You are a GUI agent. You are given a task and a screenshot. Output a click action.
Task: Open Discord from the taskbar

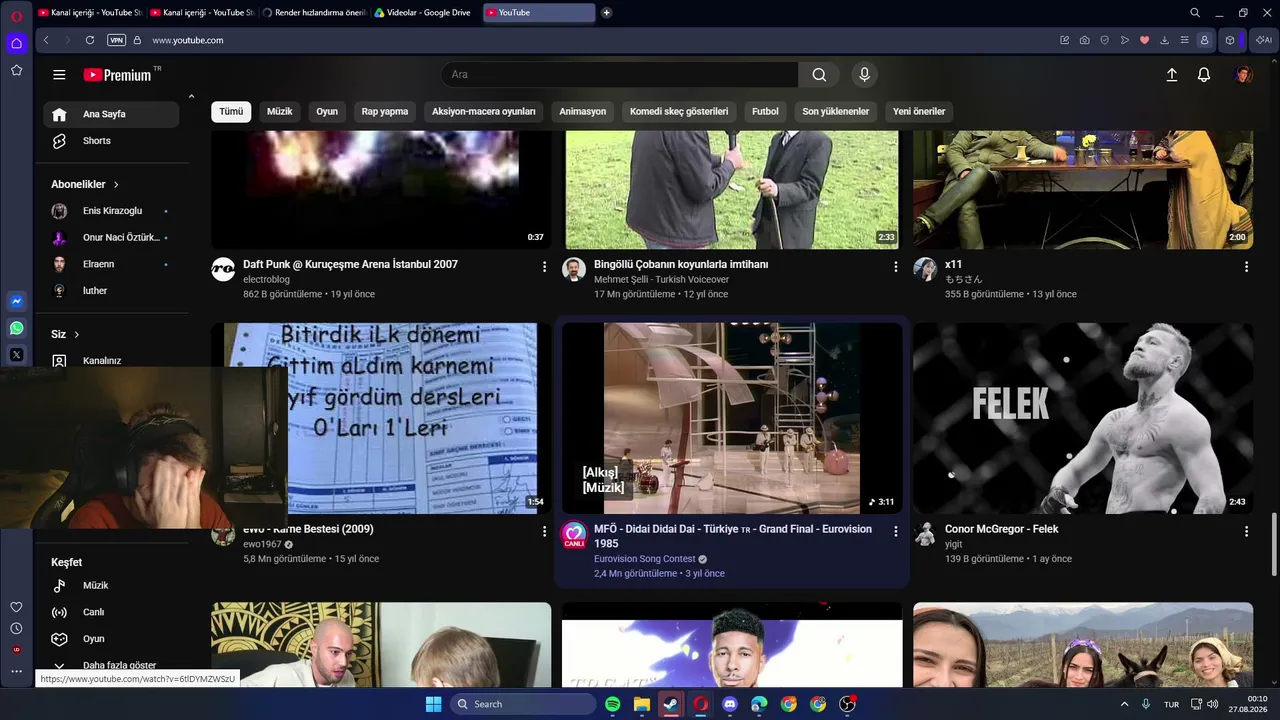click(730, 704)
